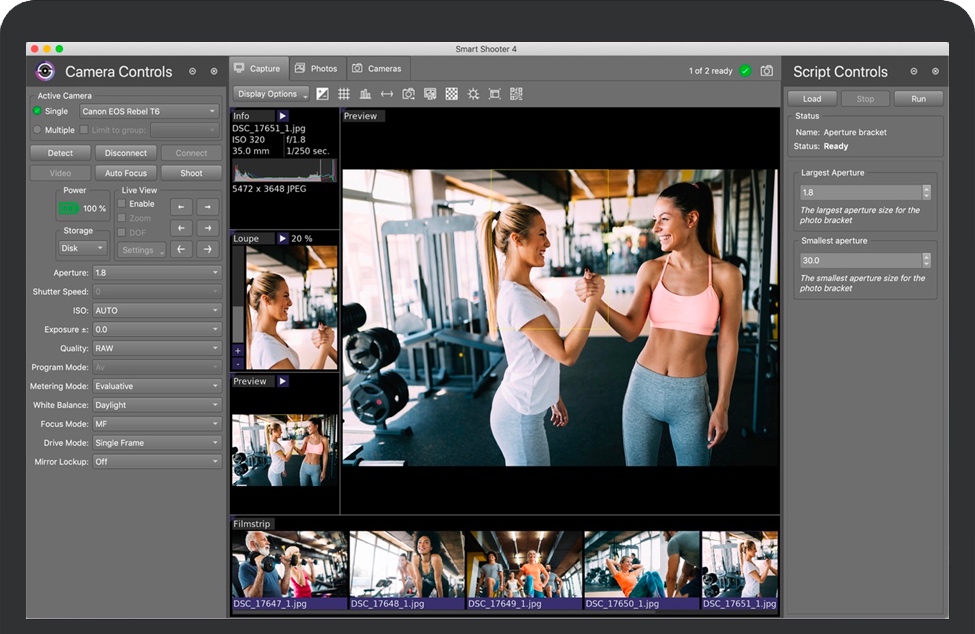This screenshot has height=634, width=975.
Task: Switch to the Photos tab
Action: [316, 69]
